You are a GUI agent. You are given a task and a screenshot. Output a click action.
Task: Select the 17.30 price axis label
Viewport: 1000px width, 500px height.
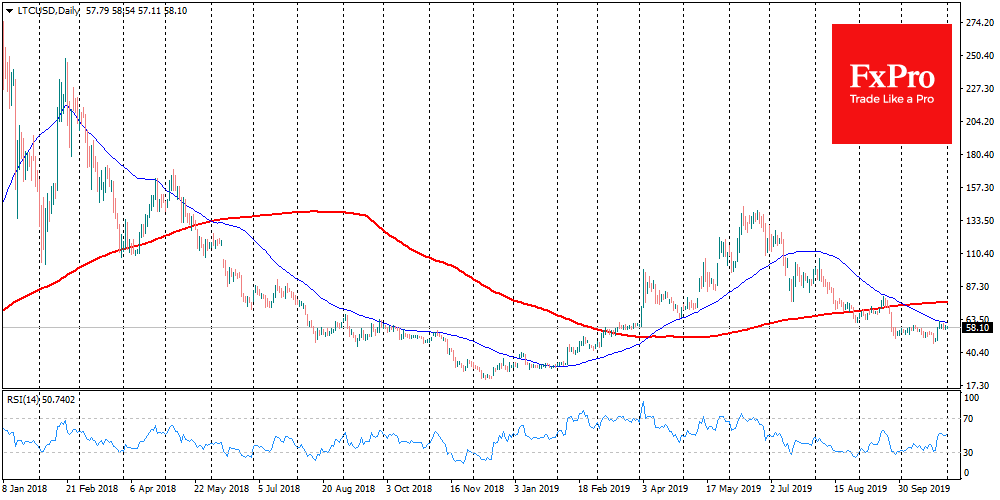pos(976,386)
